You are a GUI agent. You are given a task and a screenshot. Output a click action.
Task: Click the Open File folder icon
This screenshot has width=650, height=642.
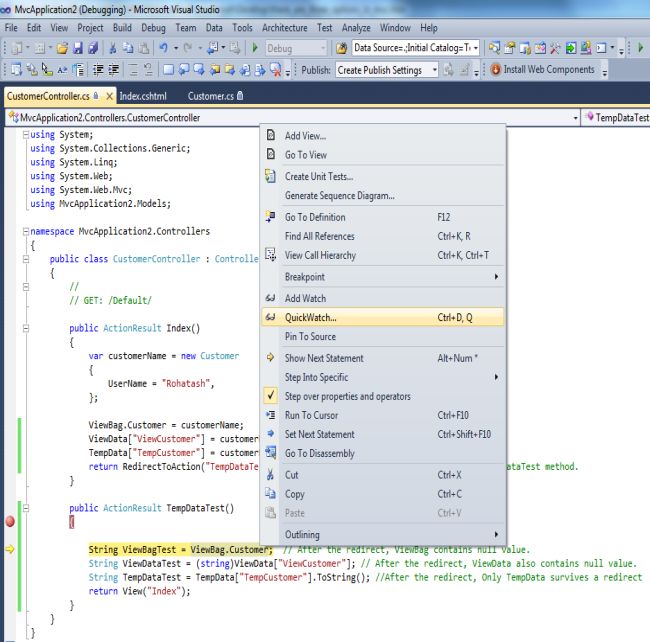(62, 48)
